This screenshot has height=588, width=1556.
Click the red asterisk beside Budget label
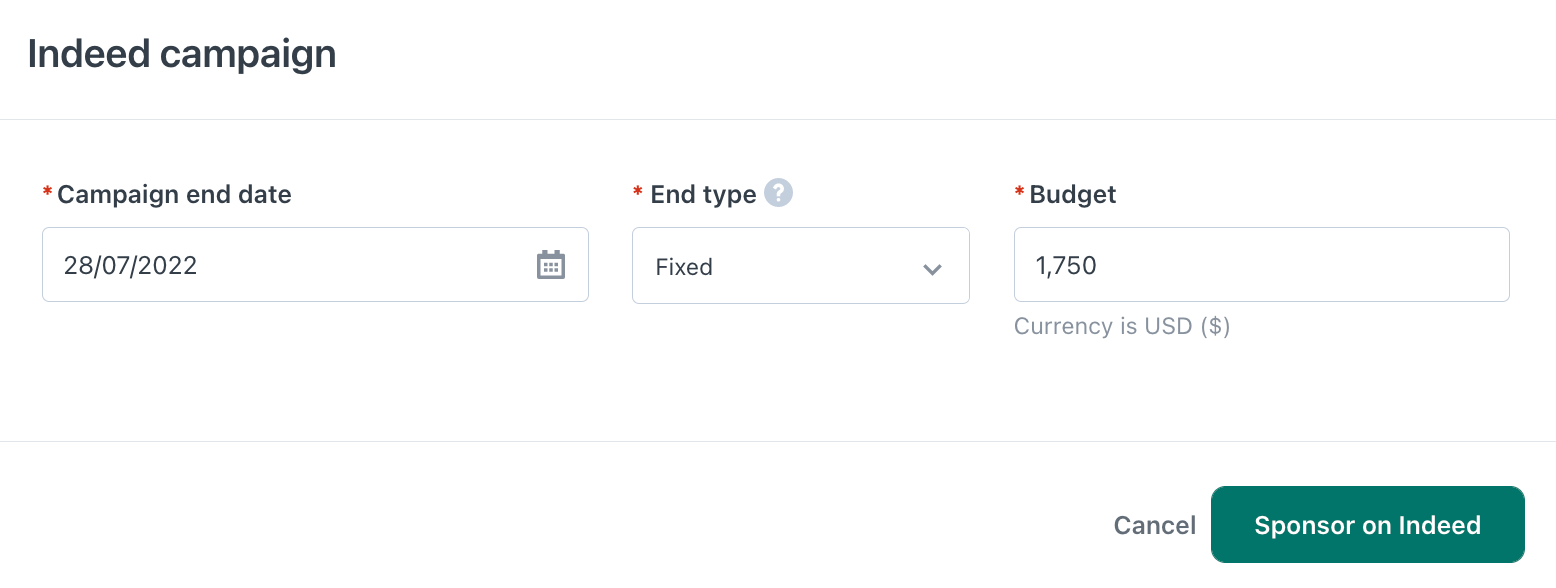tap(1019, 192)
